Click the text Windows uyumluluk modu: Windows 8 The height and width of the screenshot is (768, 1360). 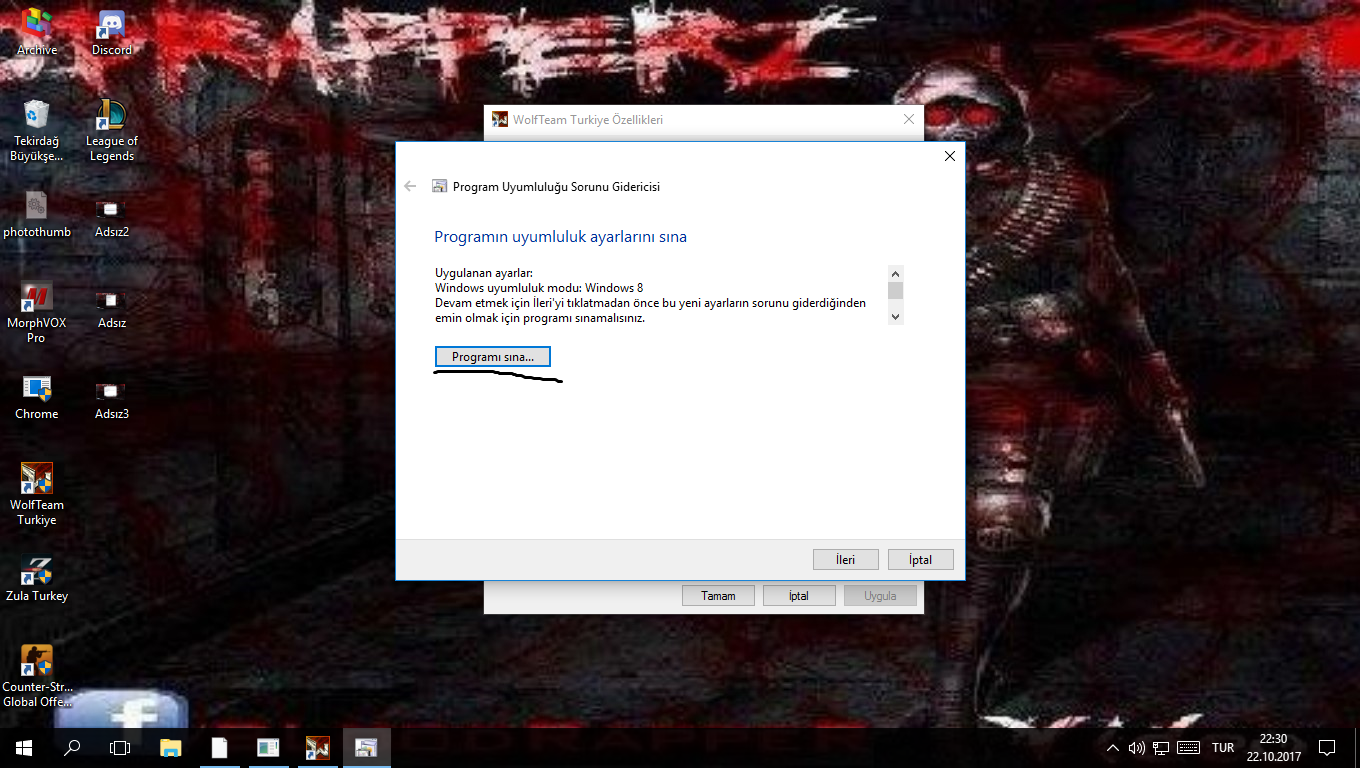pos(539,288)
